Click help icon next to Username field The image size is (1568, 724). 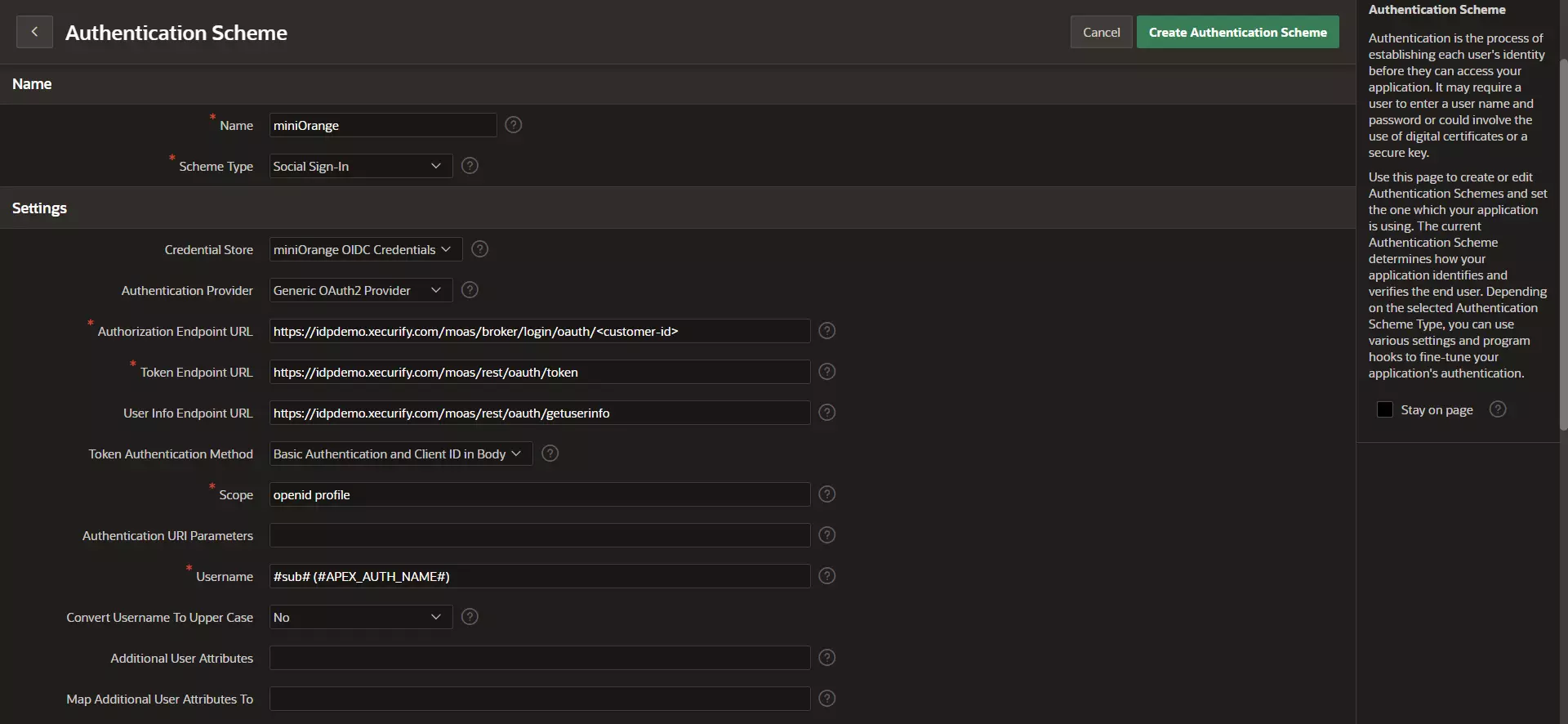(x=826, y=576)
